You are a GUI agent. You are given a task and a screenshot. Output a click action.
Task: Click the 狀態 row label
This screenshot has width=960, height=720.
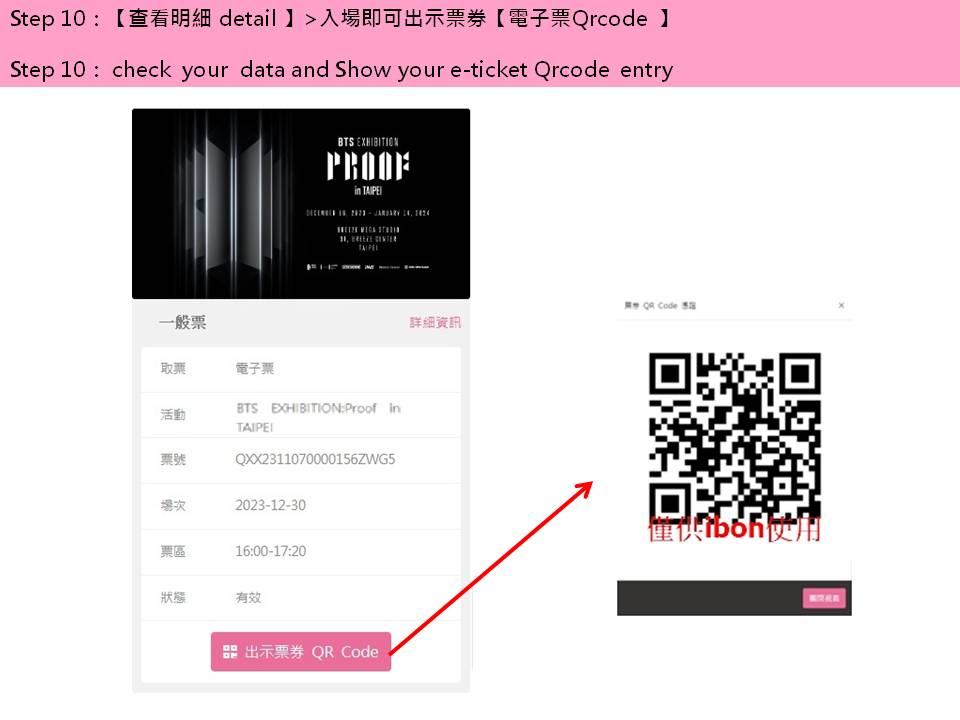click(x=173, y=598)
